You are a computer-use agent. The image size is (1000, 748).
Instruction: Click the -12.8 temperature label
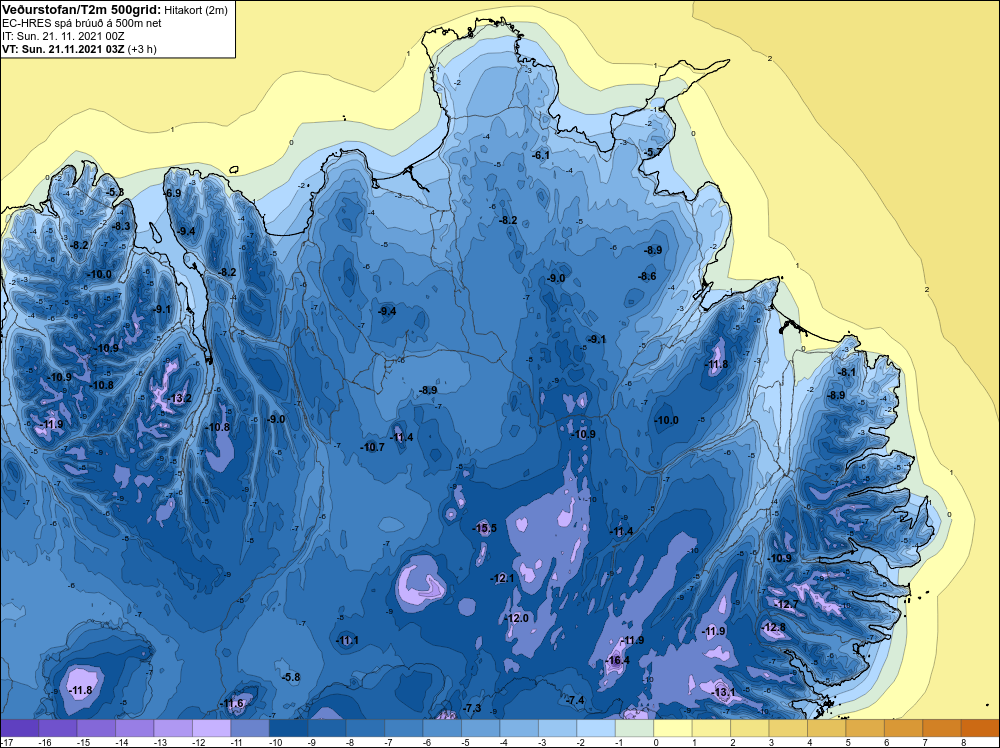point(774,627)
